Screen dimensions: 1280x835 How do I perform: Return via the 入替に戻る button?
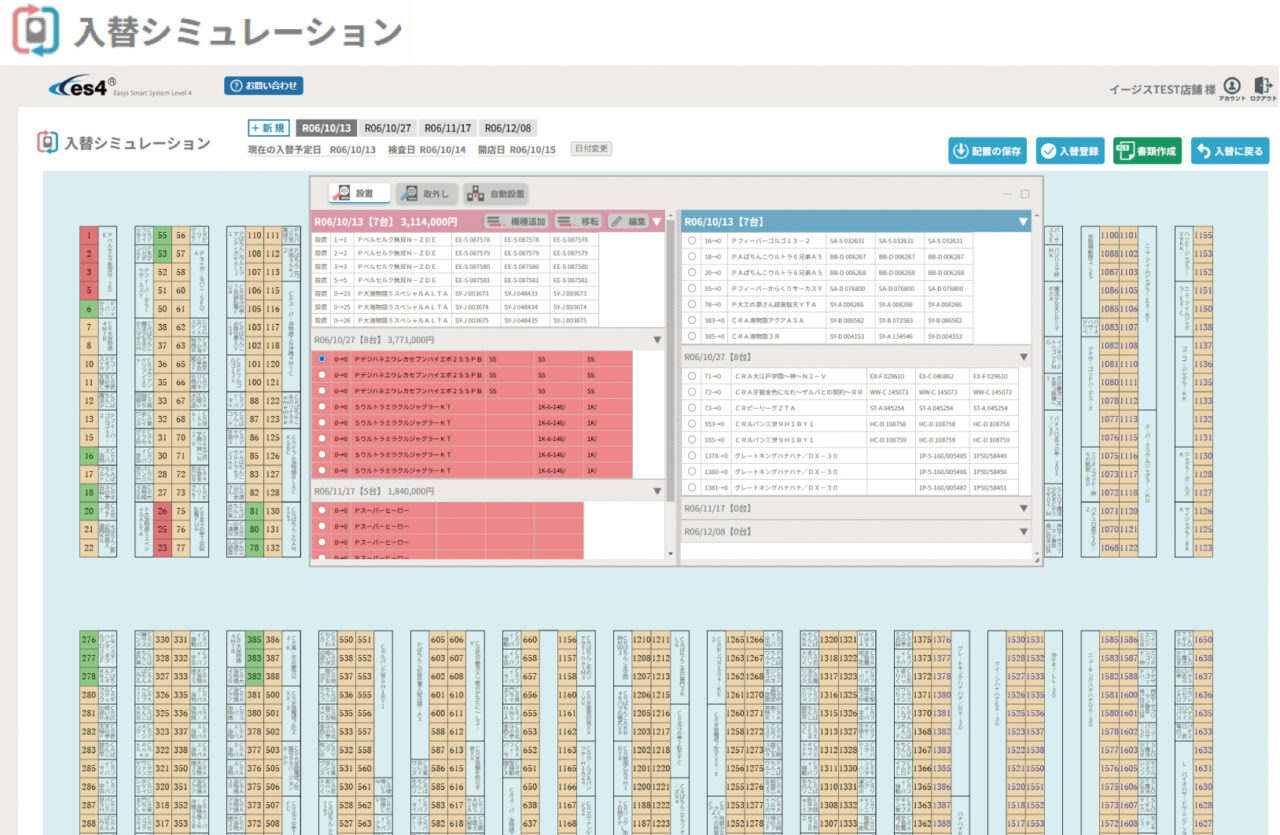point(1229,151)
